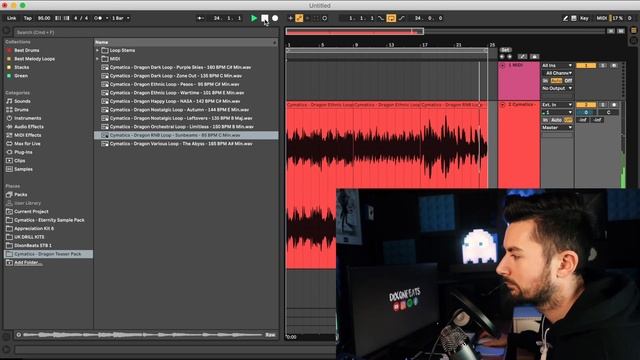Click the Add Folder link
The height and width of the screenshot is (360, 640).
(x=28, y=262)
